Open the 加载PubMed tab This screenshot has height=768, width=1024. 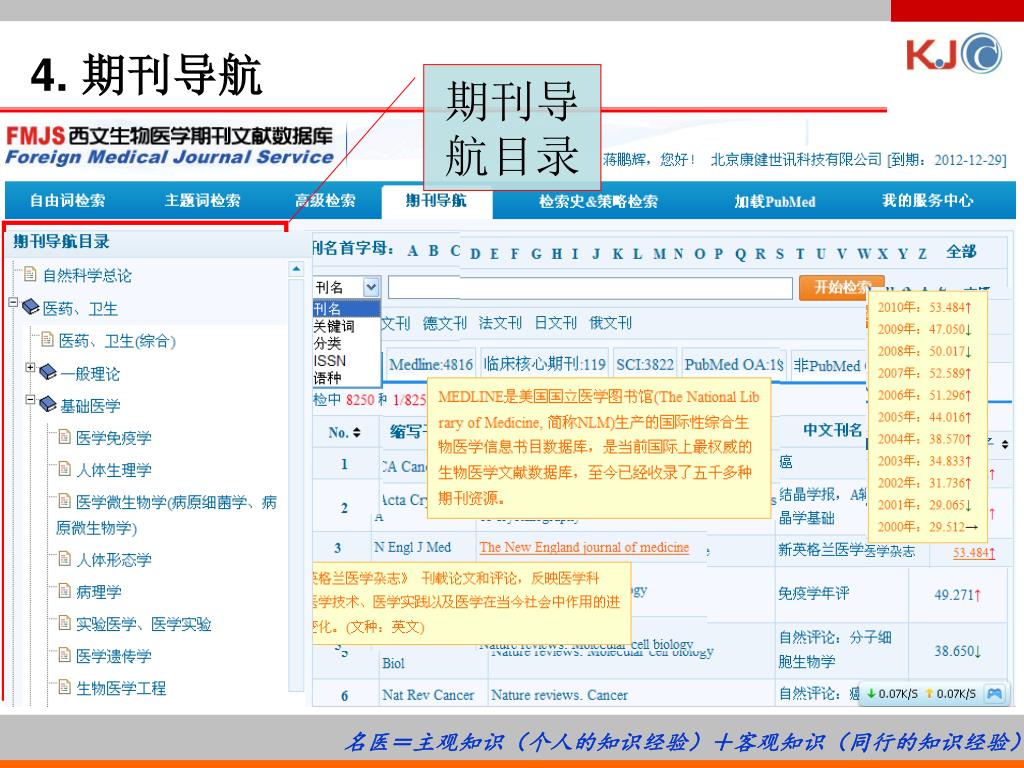point(775,201)
